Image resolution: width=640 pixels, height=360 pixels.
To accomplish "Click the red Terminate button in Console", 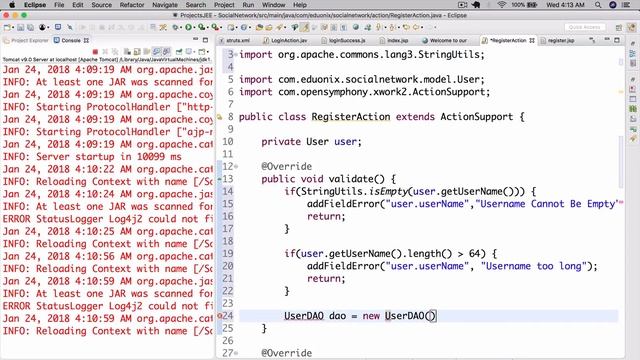I will click(95, 52).
